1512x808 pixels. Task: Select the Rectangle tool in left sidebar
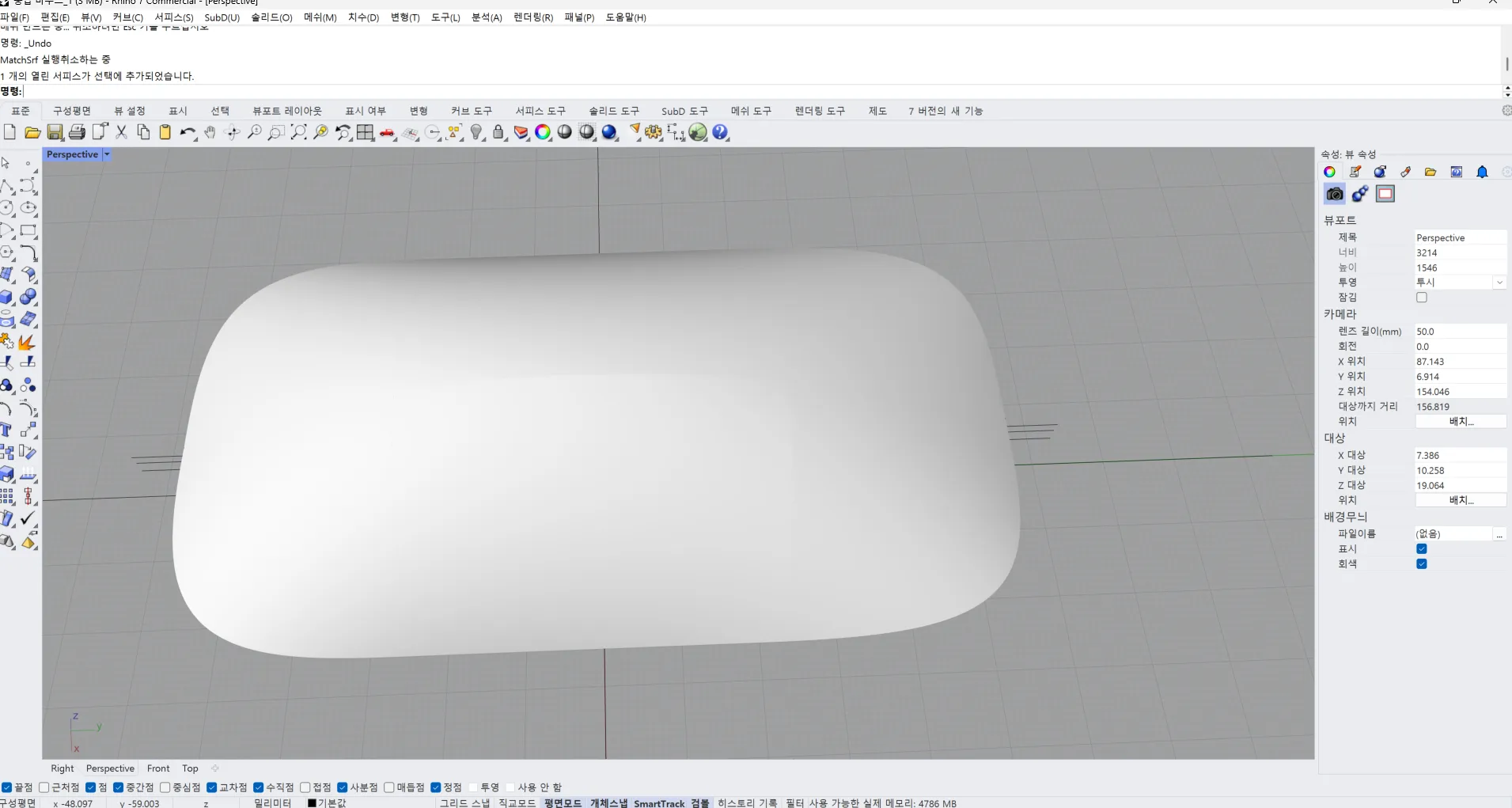[28, 230]
